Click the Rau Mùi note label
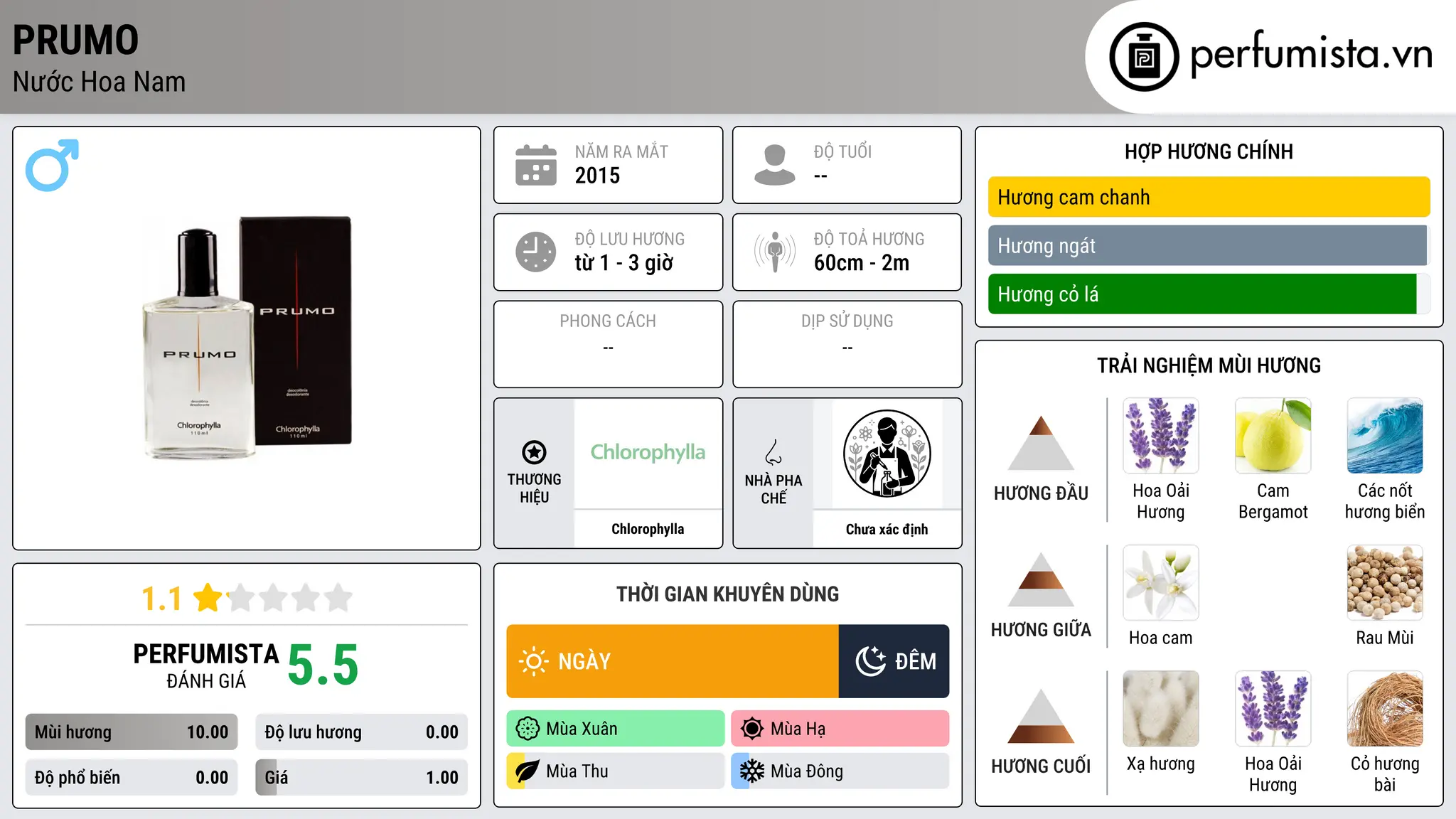This screenshot has height=819, width=1456. (1385, 638)
